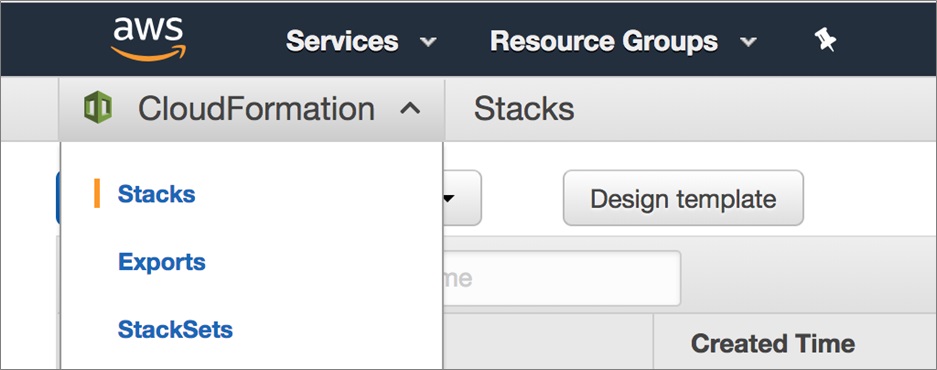Expand the Resource Groups chevron arrow

click(x=748, y=42)
